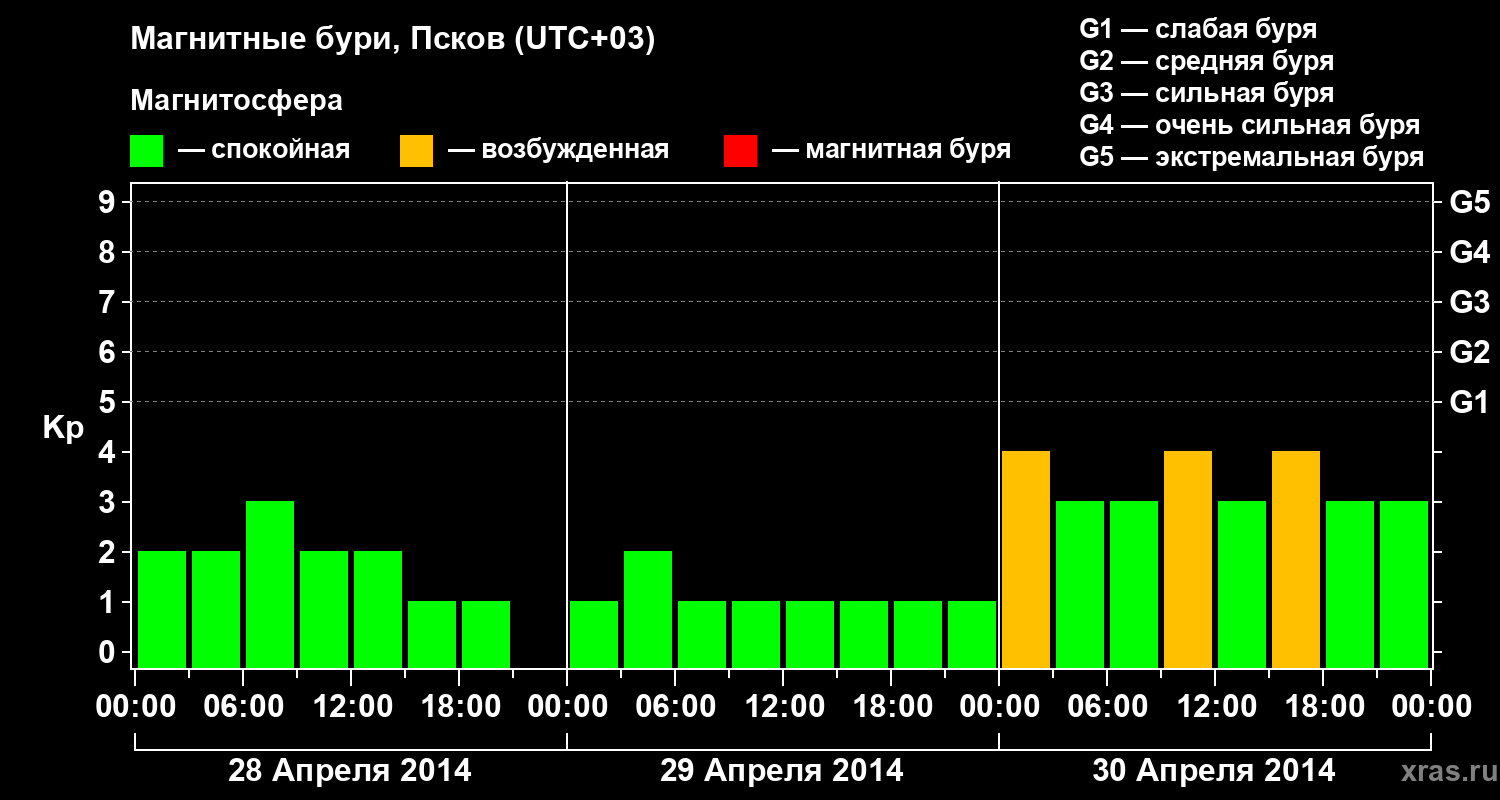Click the '18:00' time label under 30 April
Screen dimensions: 1500x800
tap(1323, 707)
